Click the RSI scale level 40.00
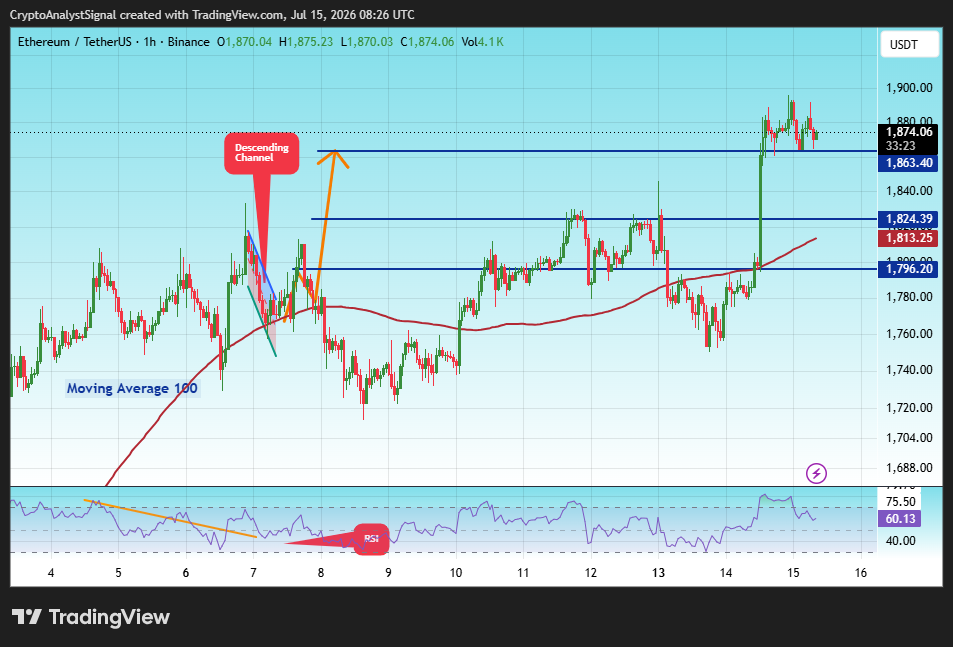 [x=901, y=541]
